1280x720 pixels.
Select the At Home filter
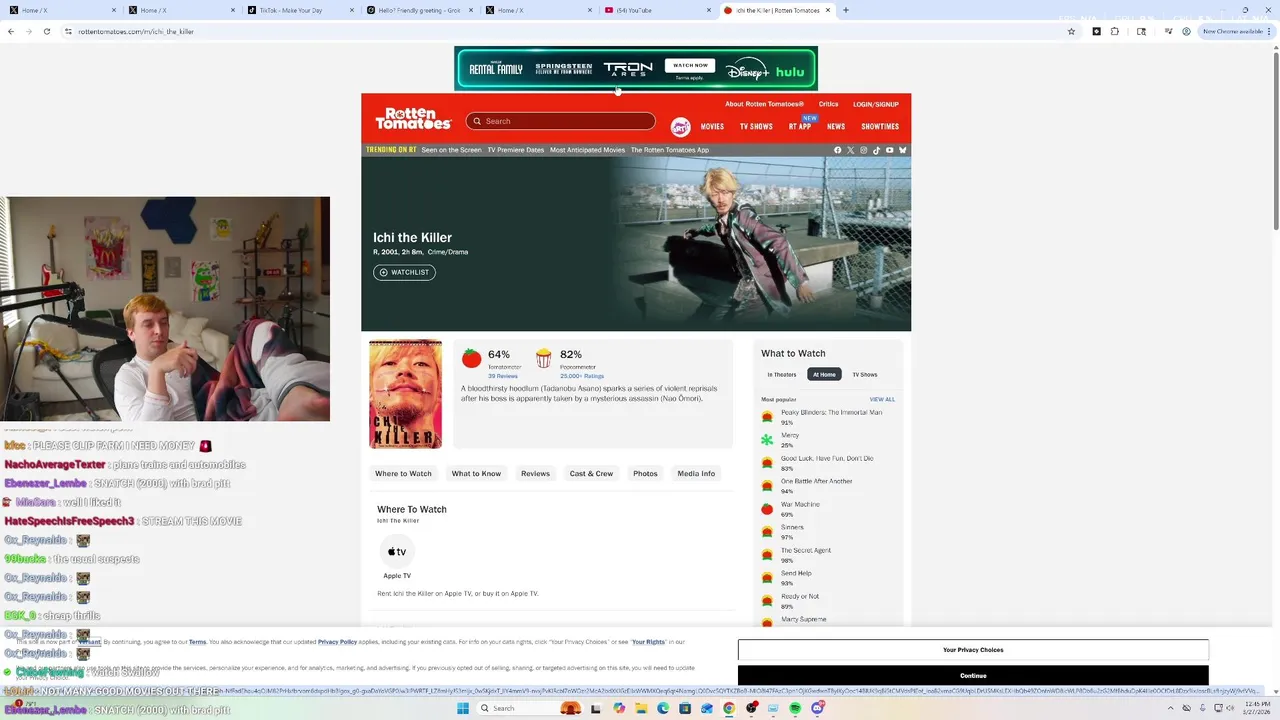tap(824, 375)
